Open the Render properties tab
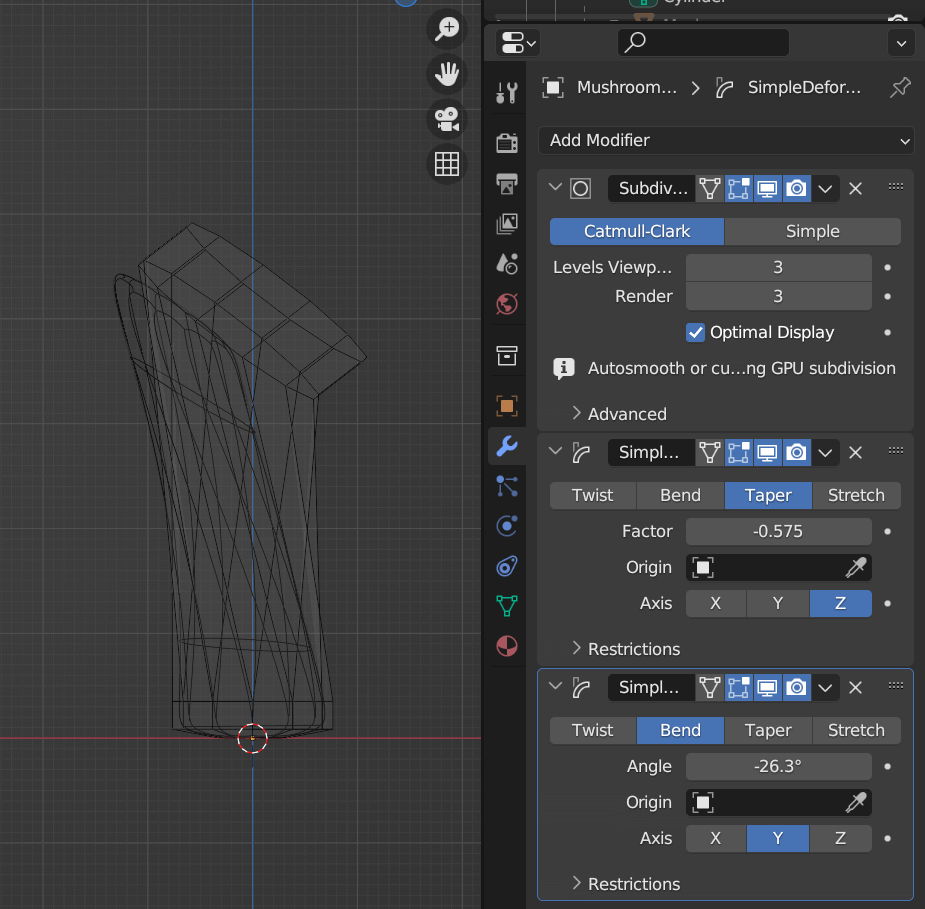The image size is (925, 909). click(x=507, y=143)
